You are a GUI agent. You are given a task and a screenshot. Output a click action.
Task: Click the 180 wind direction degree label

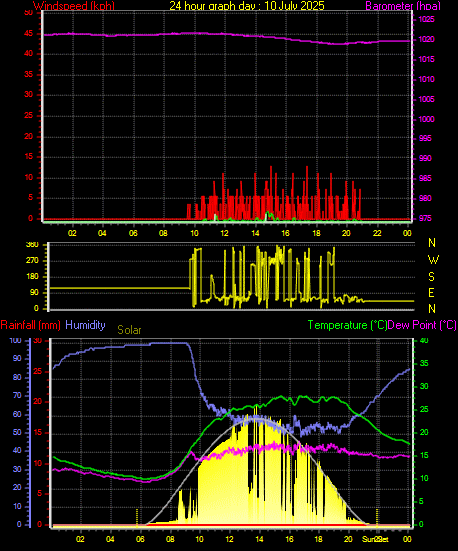32,277
